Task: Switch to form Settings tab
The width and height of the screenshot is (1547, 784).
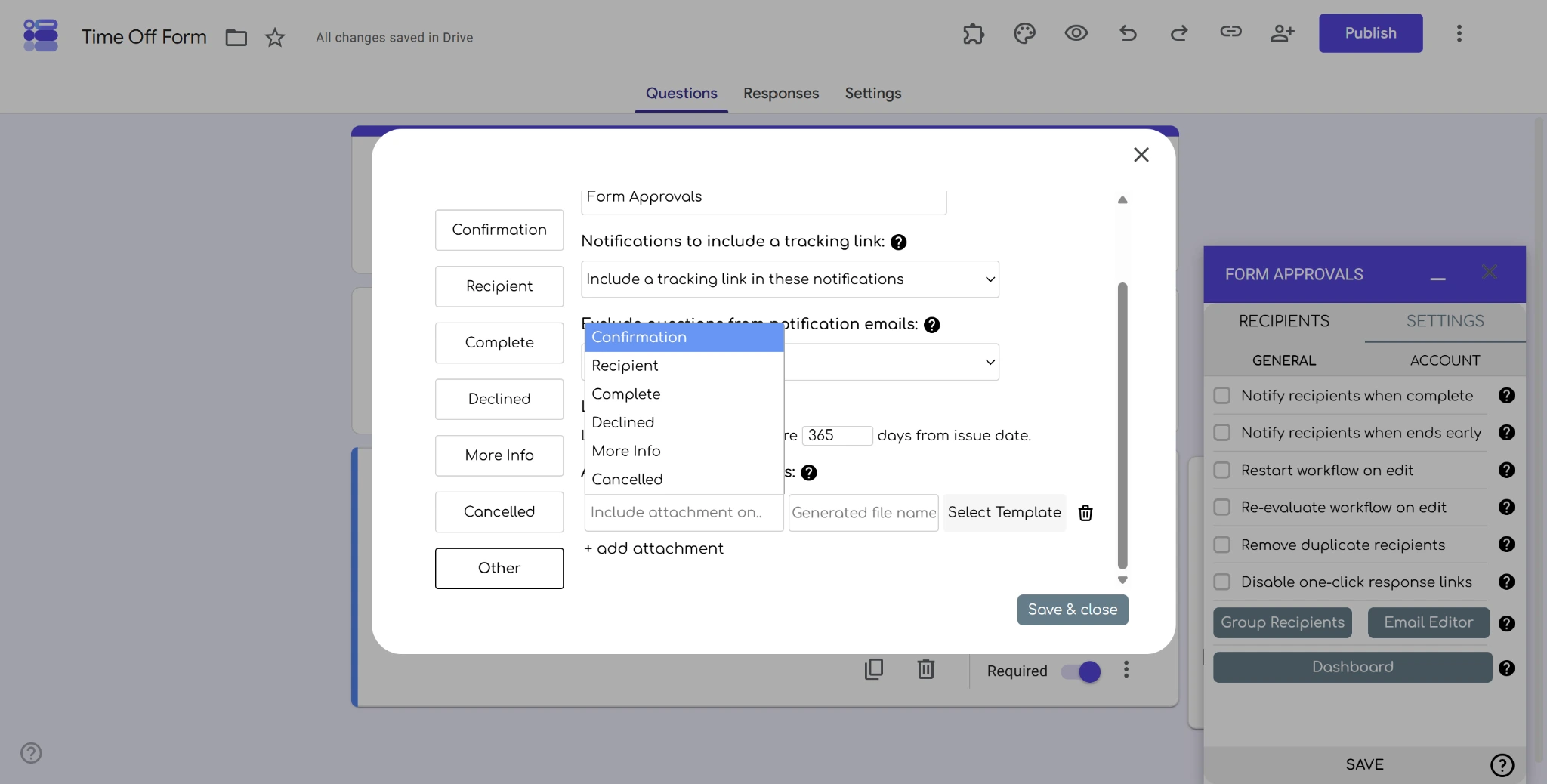Action: (873, 93)
